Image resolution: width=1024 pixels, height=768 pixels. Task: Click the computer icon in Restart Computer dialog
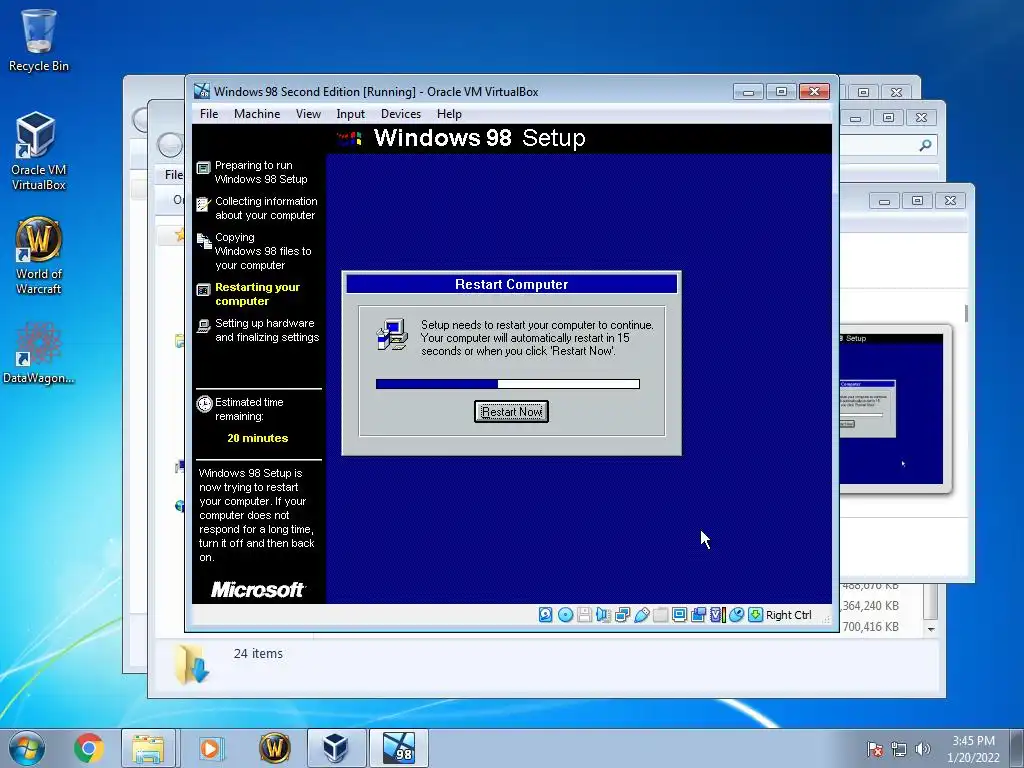pyautogui.click(x=392, y=334)
